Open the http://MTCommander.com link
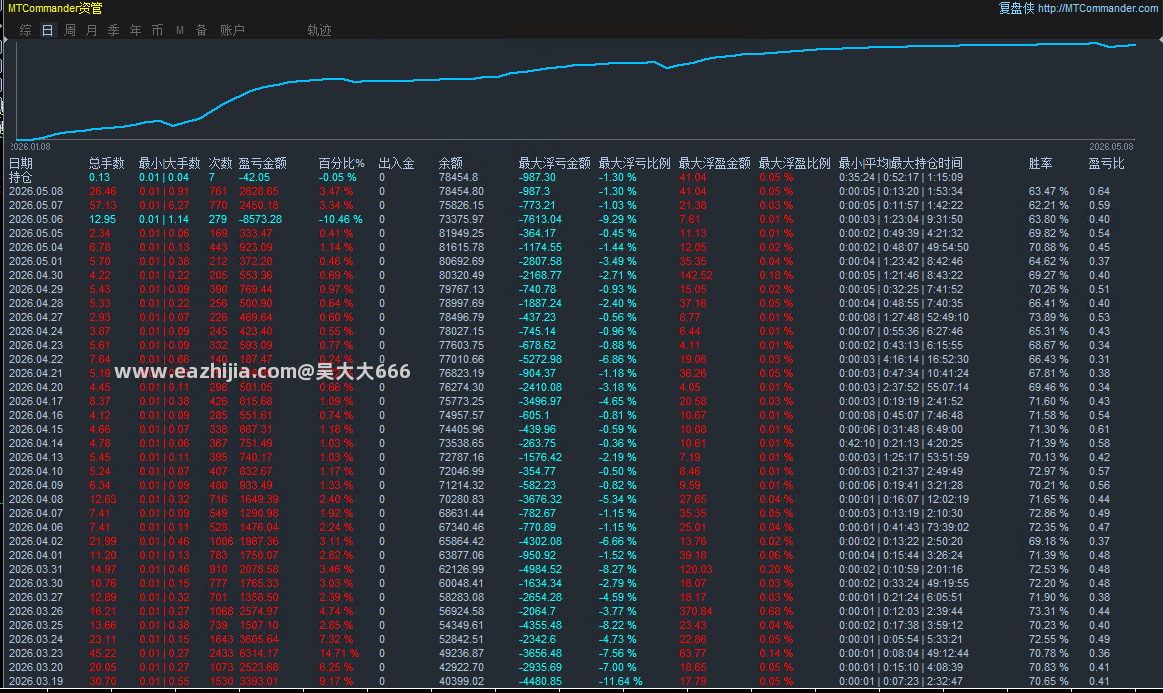Screen dimensions: 1163x693 click(1098, 8)
